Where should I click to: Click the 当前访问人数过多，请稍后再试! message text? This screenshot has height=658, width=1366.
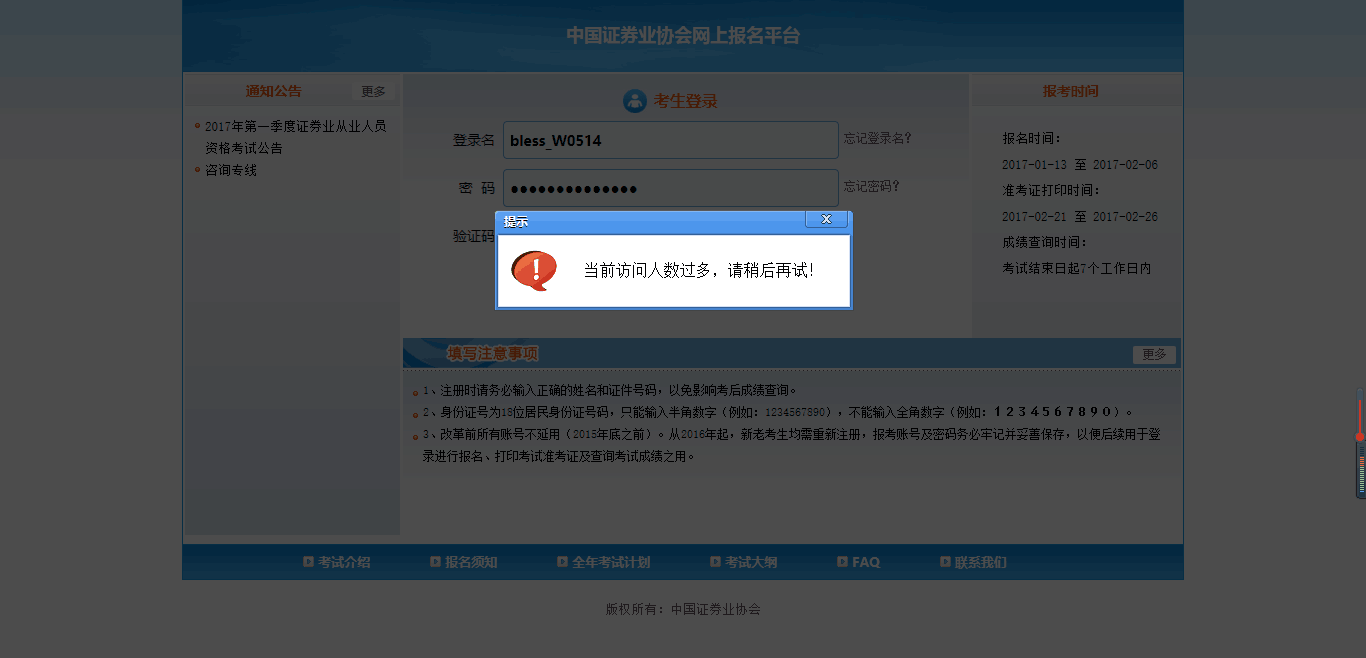coord(699,270)
